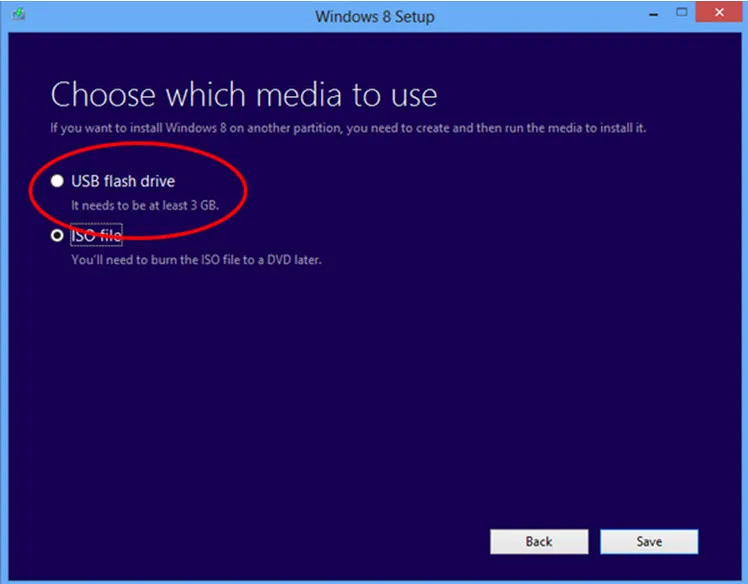Click the "Windows 8 Setup" title text
This screenshot has height=584, width=748.
(x=374, y=16)
